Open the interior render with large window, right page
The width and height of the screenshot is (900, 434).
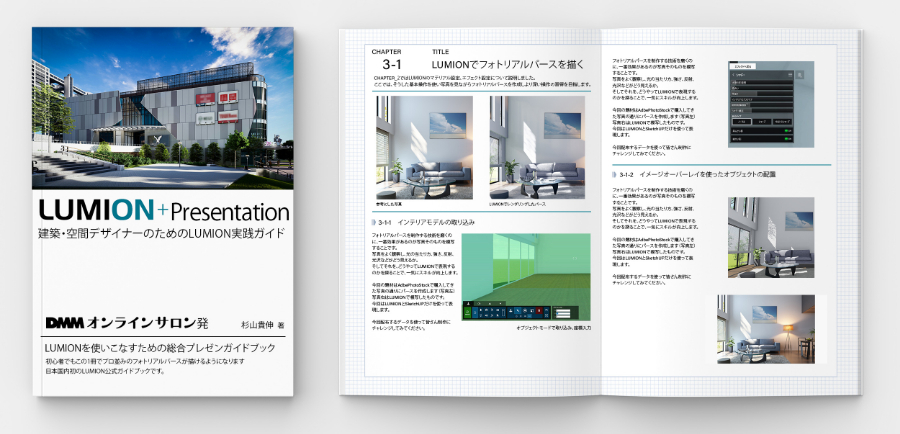tap(771, 238)
